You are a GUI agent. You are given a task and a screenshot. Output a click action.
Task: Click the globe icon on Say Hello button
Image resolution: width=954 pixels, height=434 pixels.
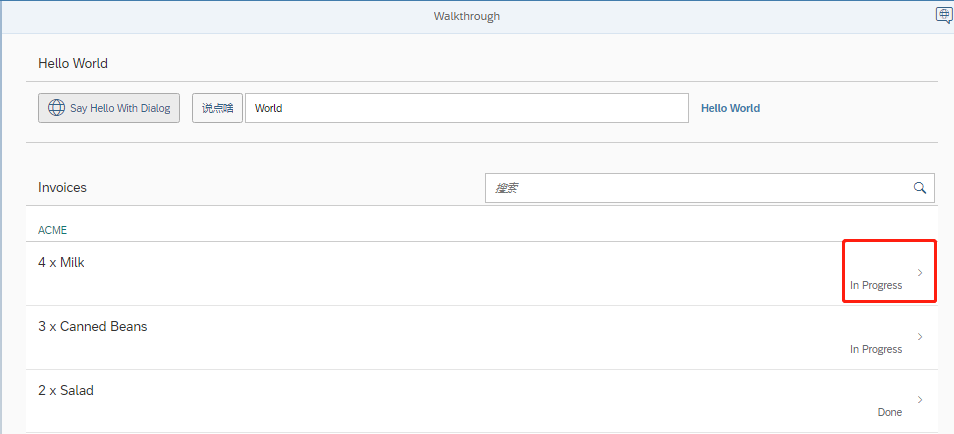tap(55, 108)
